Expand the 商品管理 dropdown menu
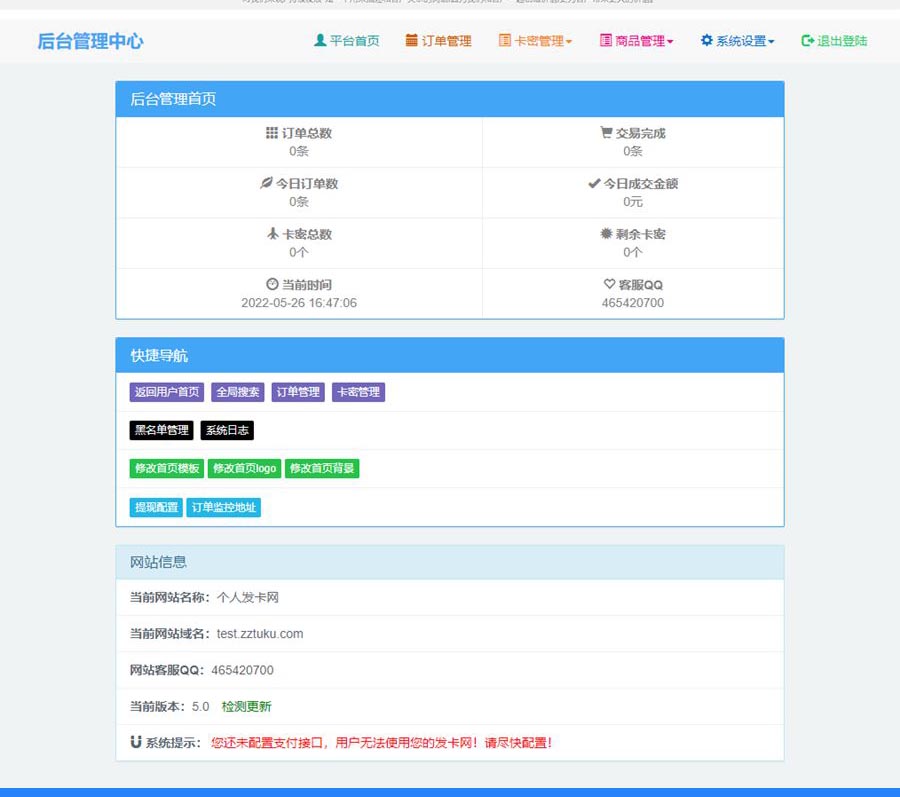The height and width of the screenshot is (797, 900). 637,41
